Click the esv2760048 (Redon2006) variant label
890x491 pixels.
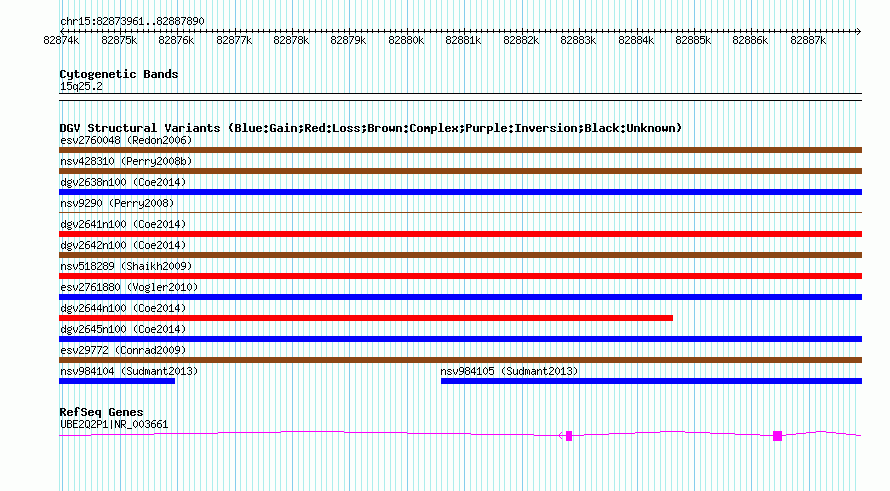pos(126,140)
